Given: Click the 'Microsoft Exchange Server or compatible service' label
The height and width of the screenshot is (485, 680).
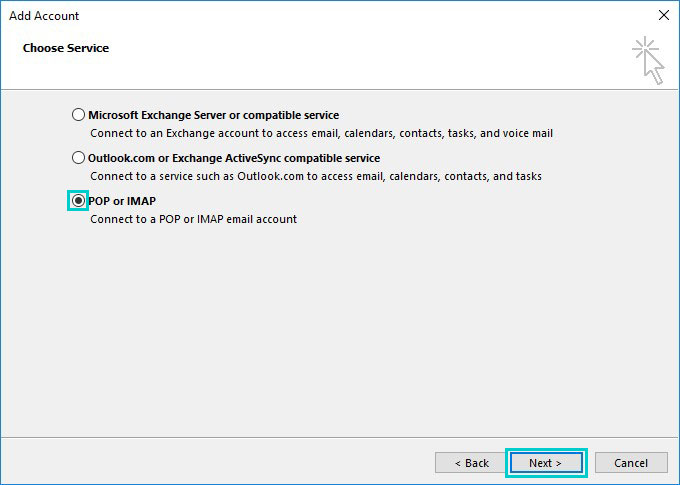Looking at the screenshot, I should coord(214,115).
